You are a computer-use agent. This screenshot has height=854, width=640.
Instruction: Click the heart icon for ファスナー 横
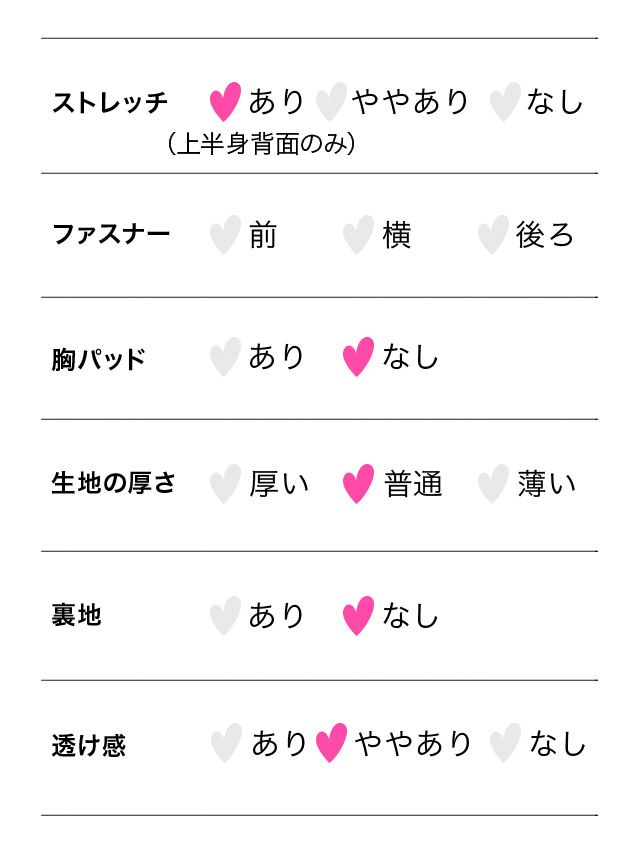click(358, 235)
